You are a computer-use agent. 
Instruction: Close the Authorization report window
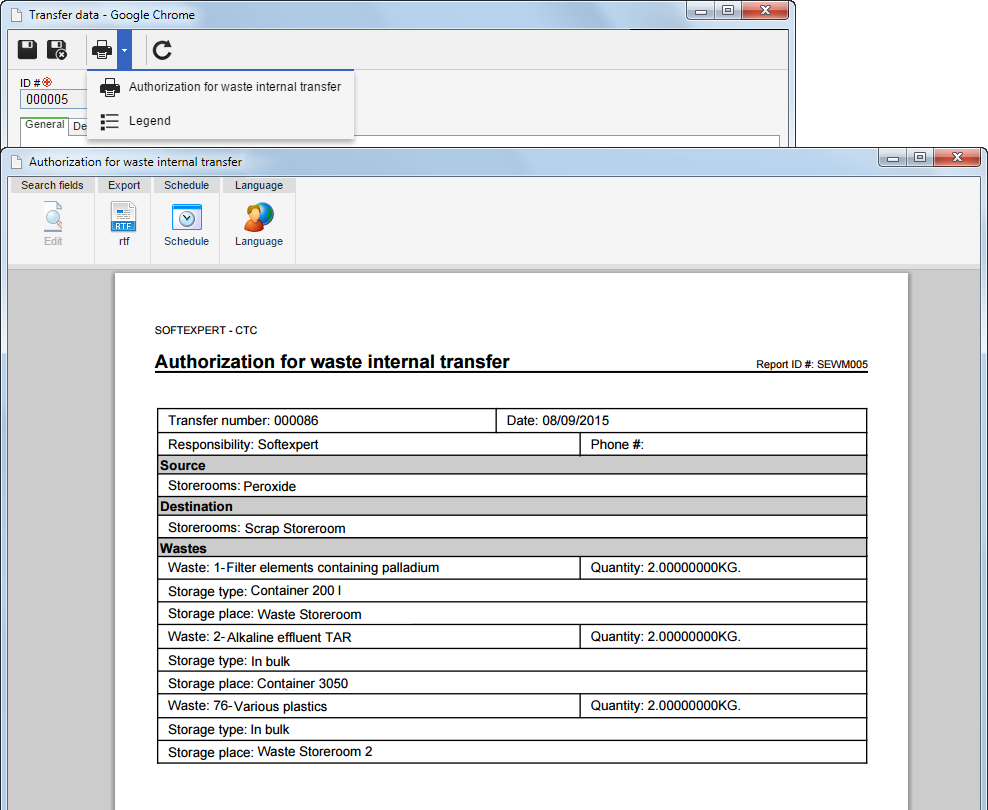957,157
